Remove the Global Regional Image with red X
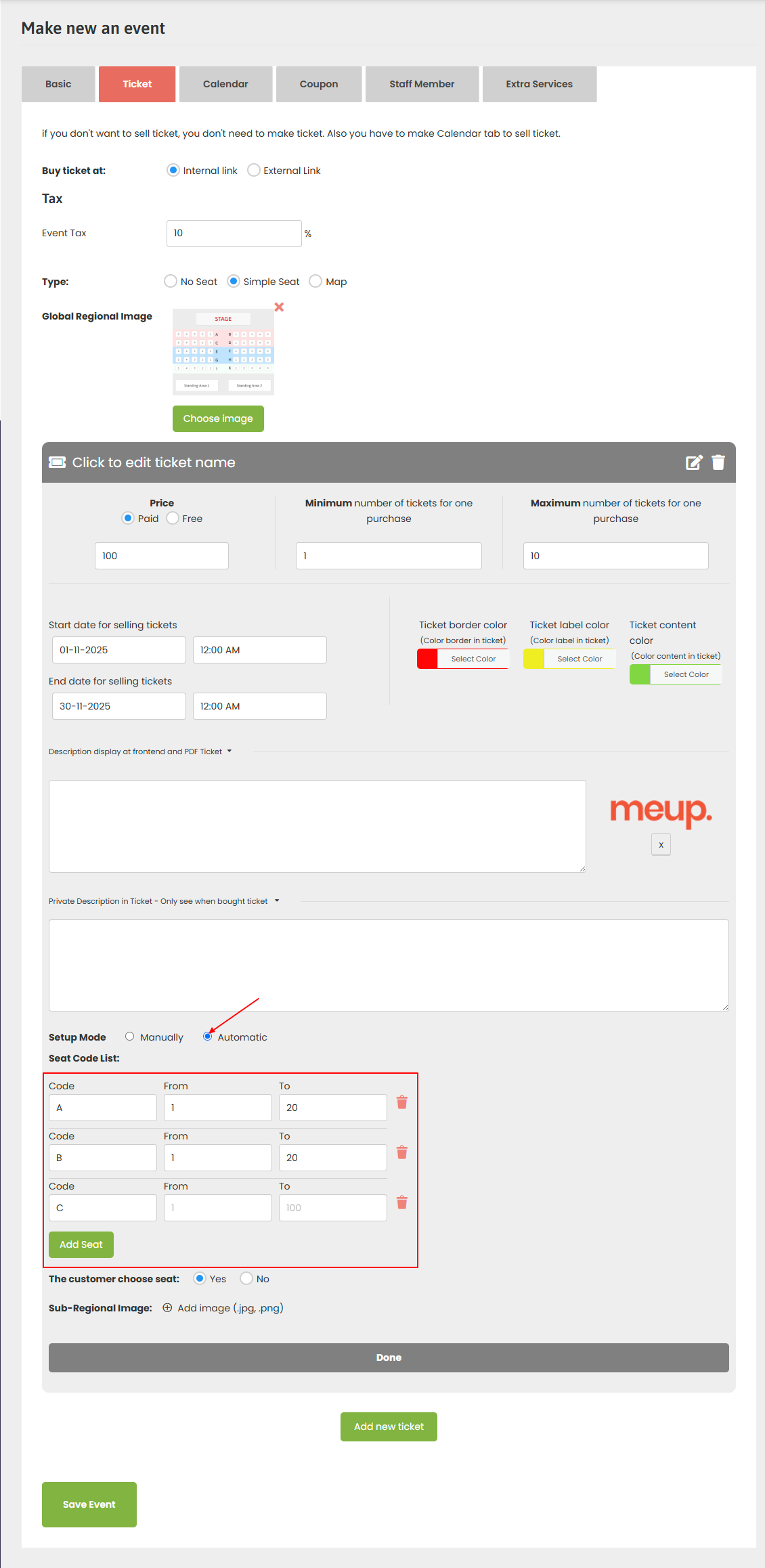 point(279,307)
